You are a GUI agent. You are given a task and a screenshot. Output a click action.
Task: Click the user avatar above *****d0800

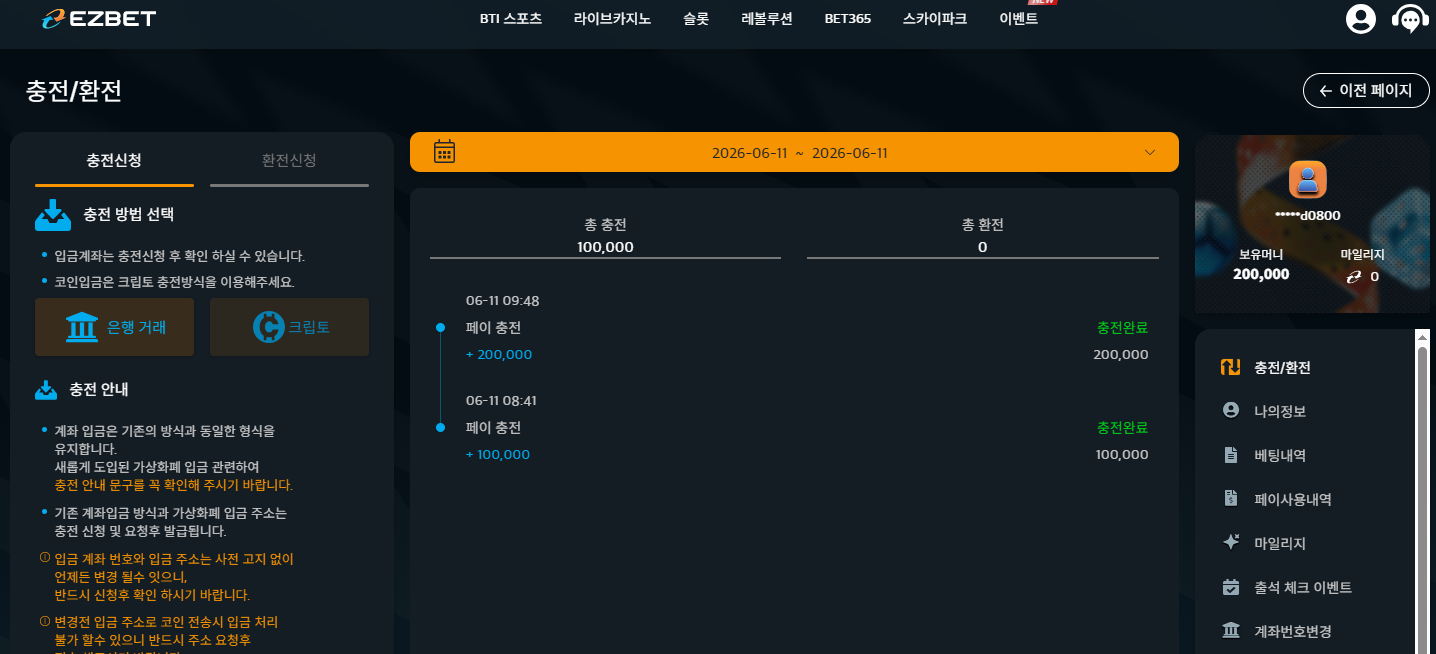[1308, 180]
